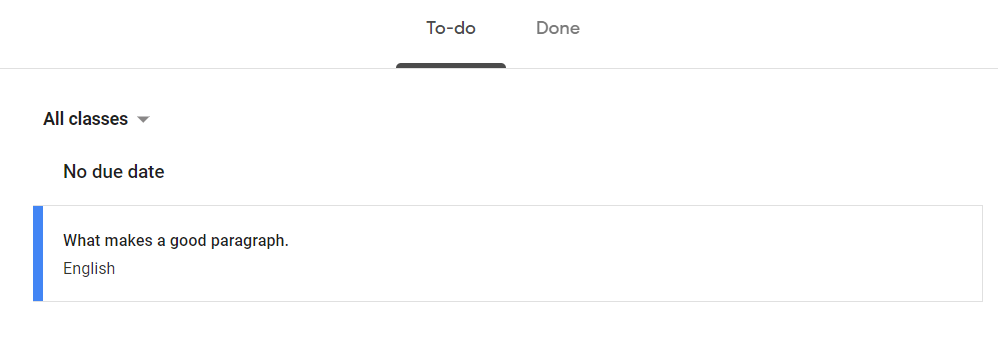998x360 pixels.
Task: Expand the All classes filter dropdown
Action: point(96,119)
